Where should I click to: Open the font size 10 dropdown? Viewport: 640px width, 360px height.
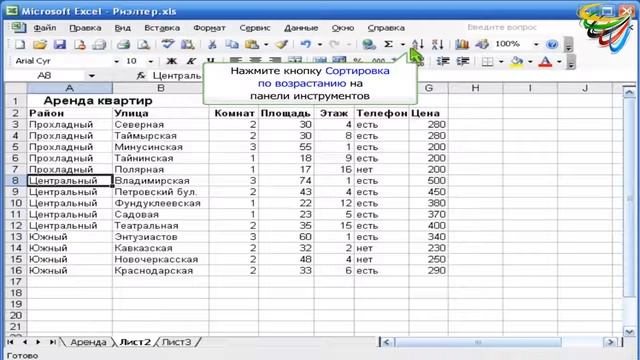point(151,61)
